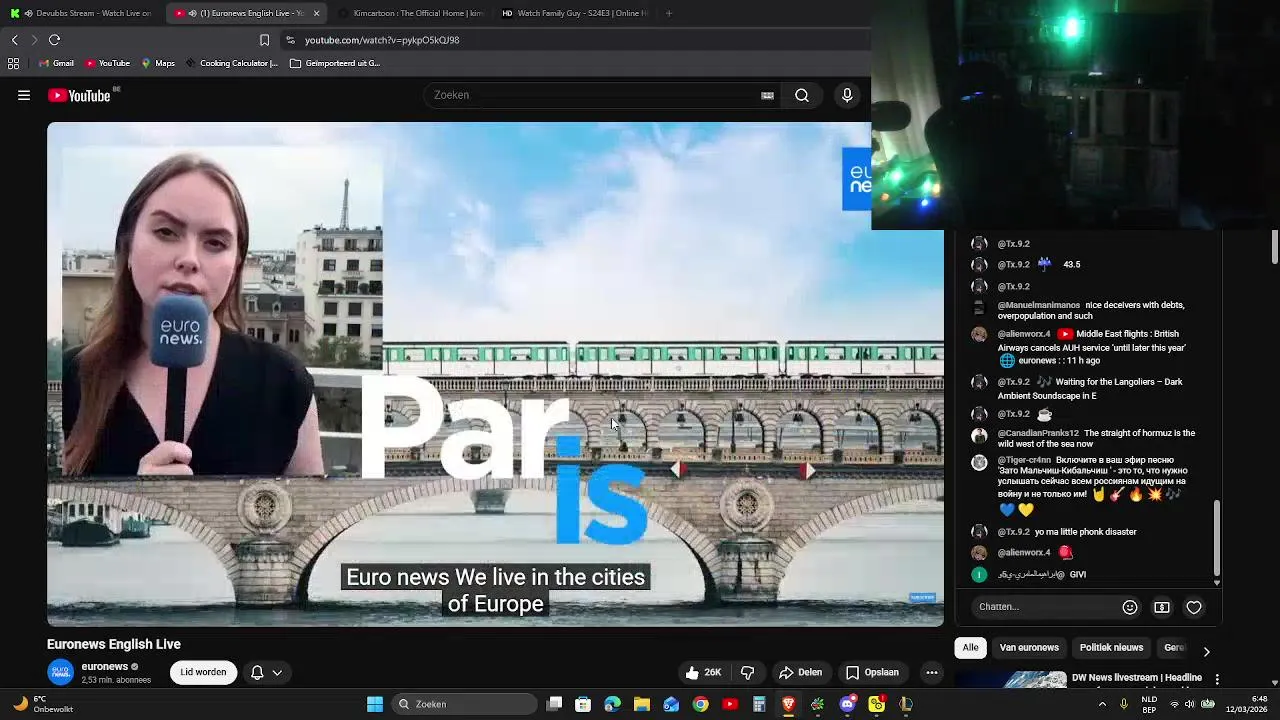Image resolution: width=1280 pixels, height=720 pixels.
Task: Open the Cooking Calculator bookmark
Action: (x=231, y=63)
